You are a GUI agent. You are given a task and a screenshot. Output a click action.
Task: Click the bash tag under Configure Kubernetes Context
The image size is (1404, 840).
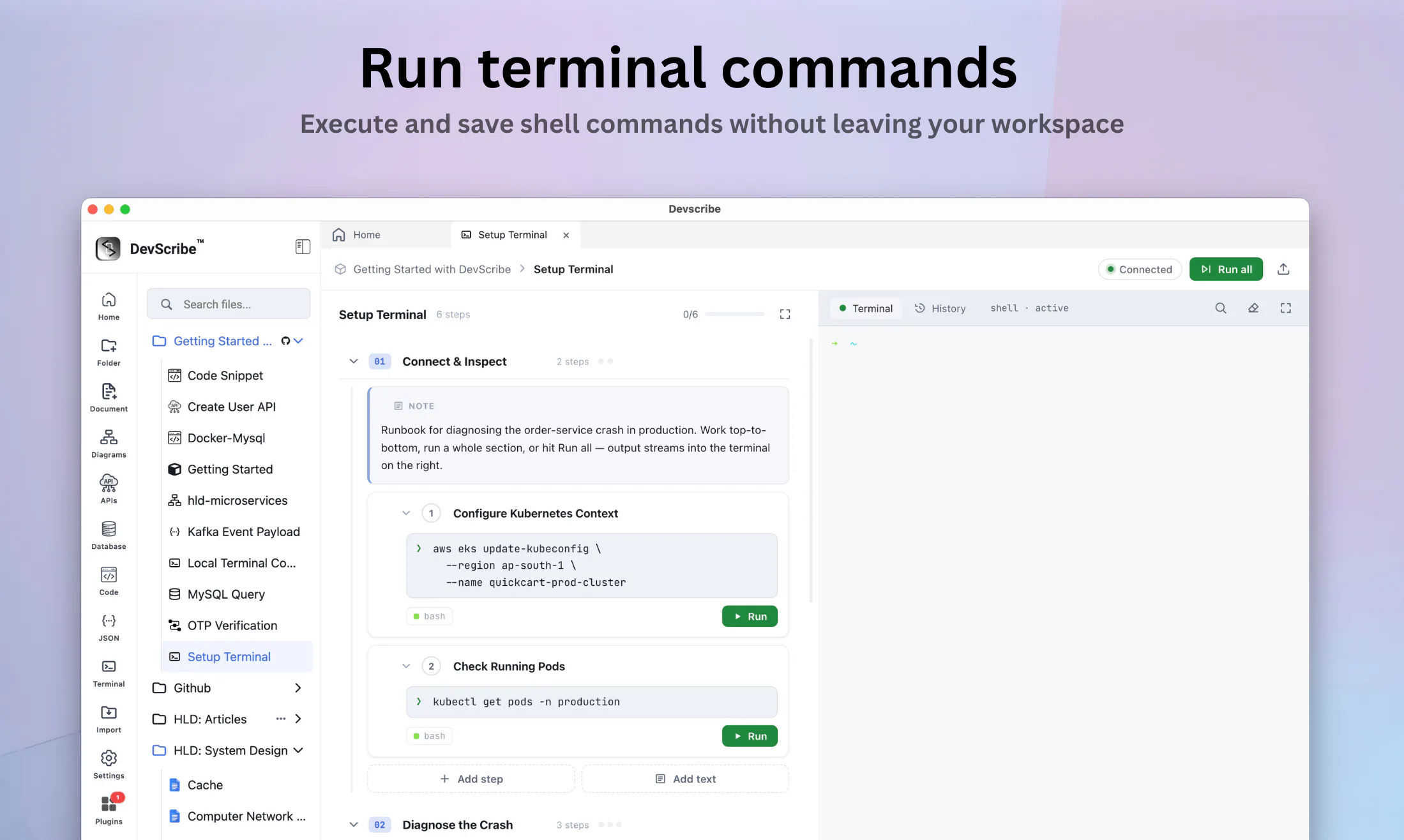click(429, 617)
